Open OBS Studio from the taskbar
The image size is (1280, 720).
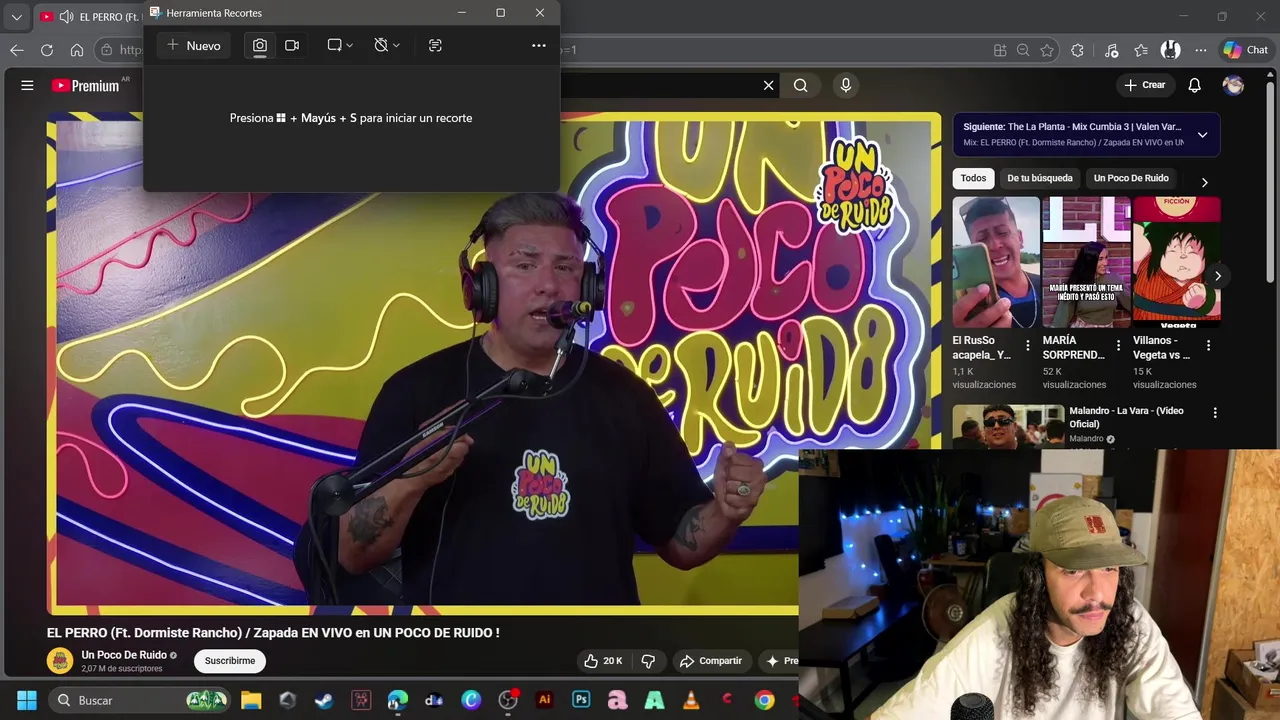point(508,700)
